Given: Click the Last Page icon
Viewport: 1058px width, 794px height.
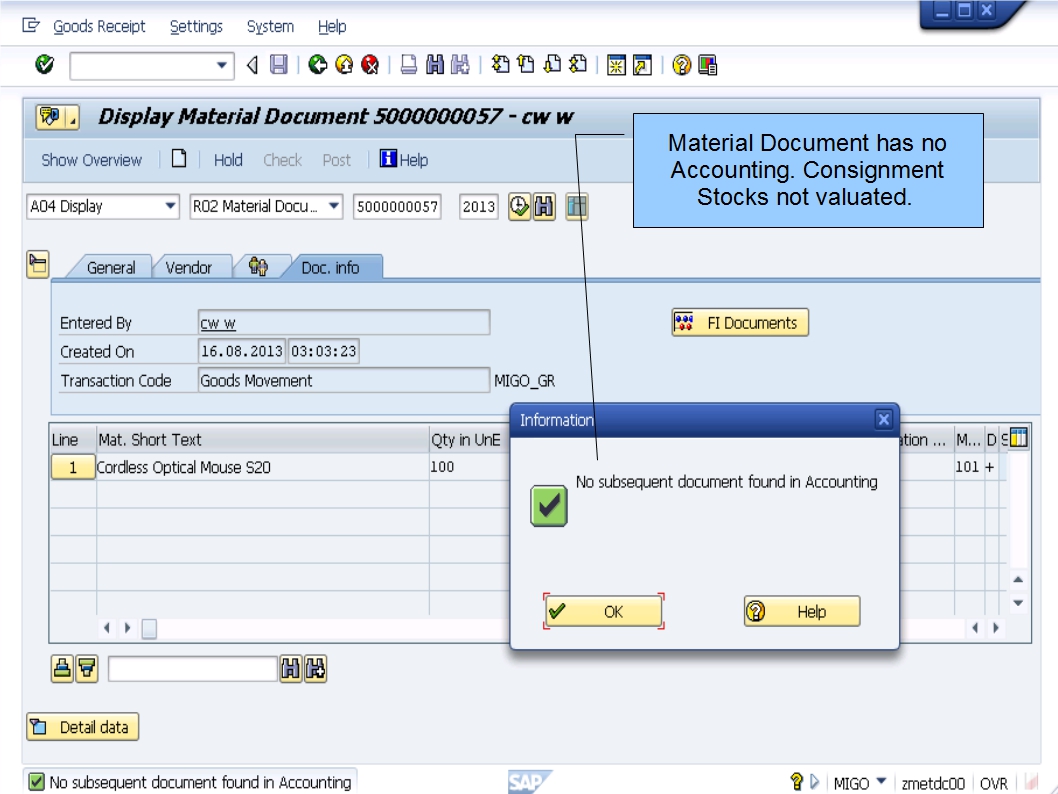Looking at the screenshot, I should (x=578, y=65).
